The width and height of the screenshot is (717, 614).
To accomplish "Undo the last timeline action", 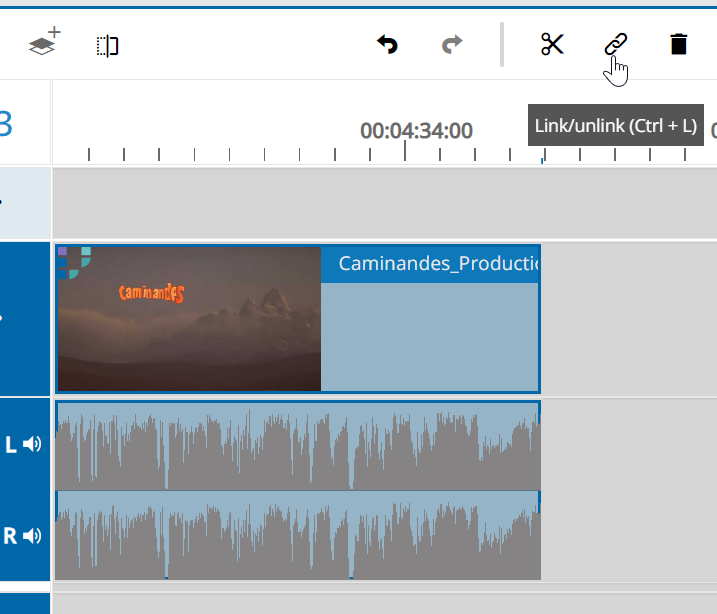I will 387,44.
